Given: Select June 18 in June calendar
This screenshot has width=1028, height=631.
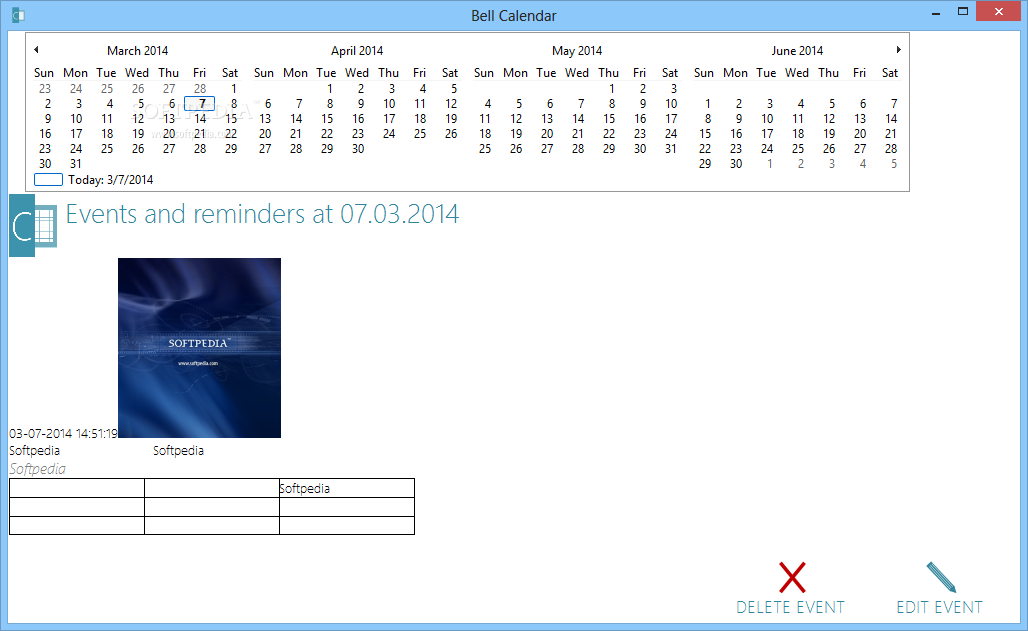Looking at the screenshot, I should click(x=798, y=134).
